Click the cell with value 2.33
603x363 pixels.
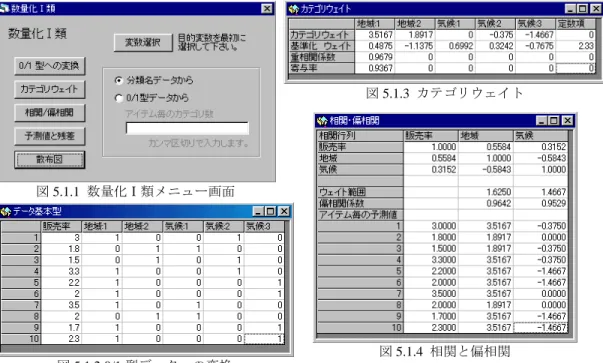(x=576, y=46)
